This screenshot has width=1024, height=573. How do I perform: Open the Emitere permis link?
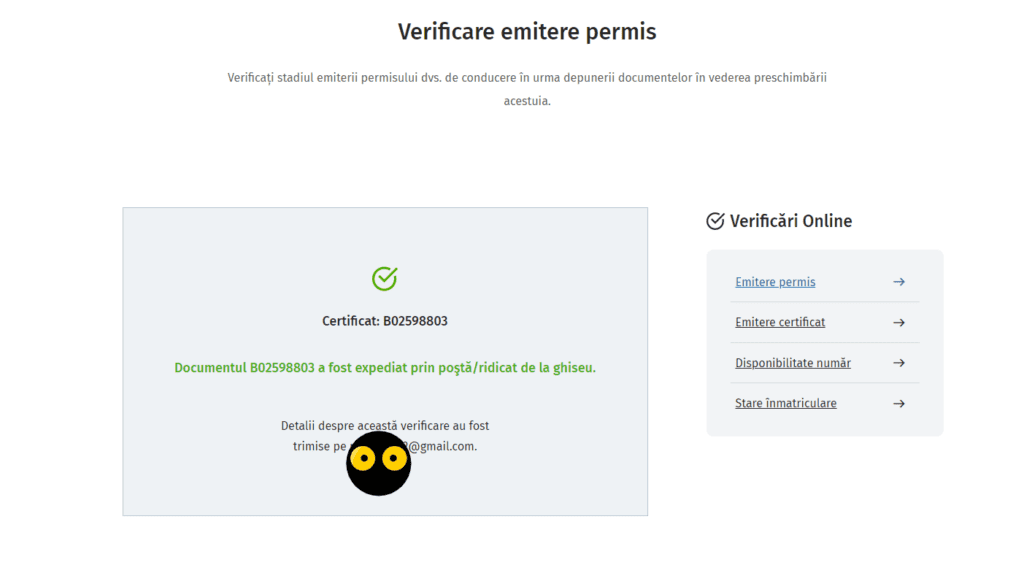click(x=775, y=282)
